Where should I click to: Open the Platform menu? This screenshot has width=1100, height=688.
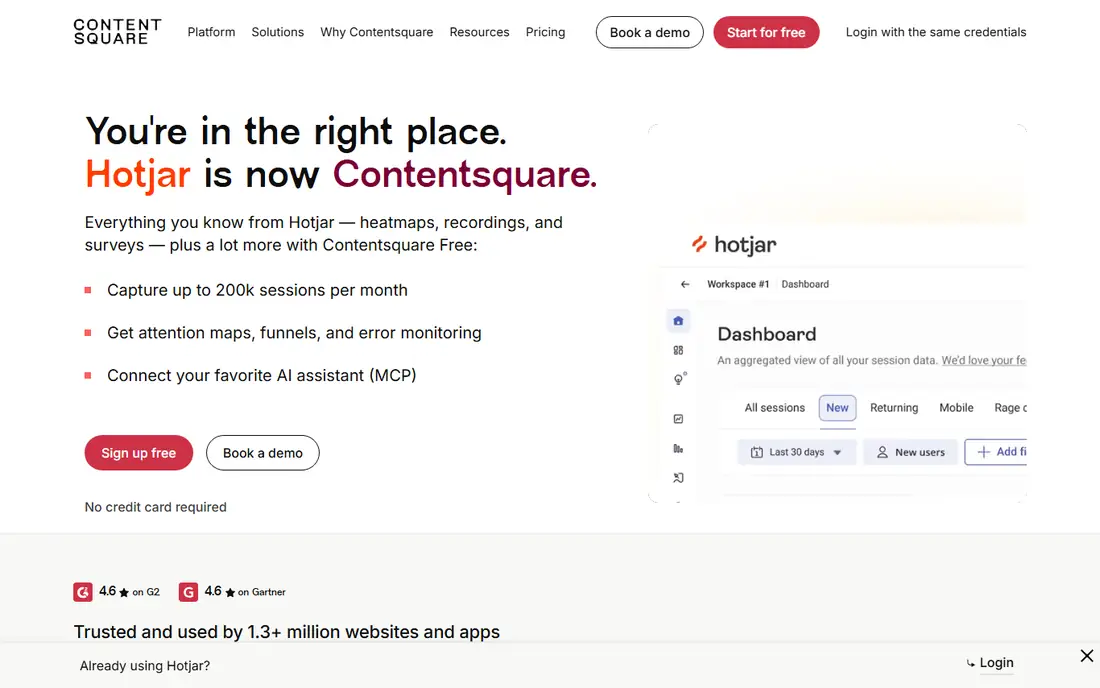pos(211,32)
